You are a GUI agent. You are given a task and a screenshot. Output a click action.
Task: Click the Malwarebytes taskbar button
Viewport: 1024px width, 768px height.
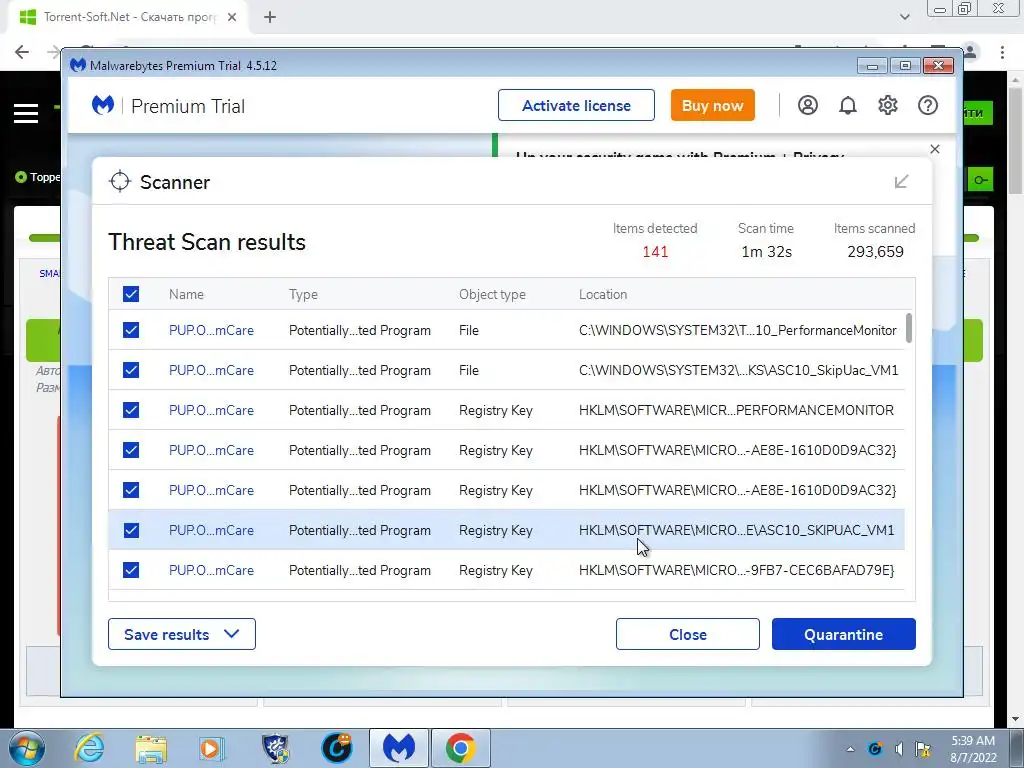(399, 748)
